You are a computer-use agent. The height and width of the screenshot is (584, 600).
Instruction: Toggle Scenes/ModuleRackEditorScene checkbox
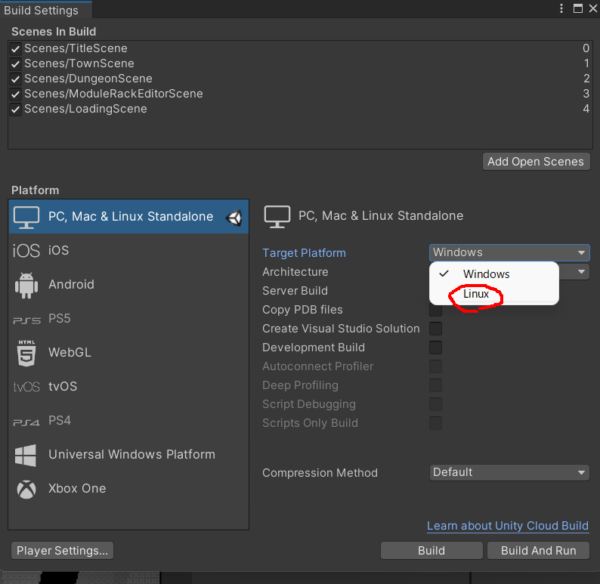[x=15, y=94]
